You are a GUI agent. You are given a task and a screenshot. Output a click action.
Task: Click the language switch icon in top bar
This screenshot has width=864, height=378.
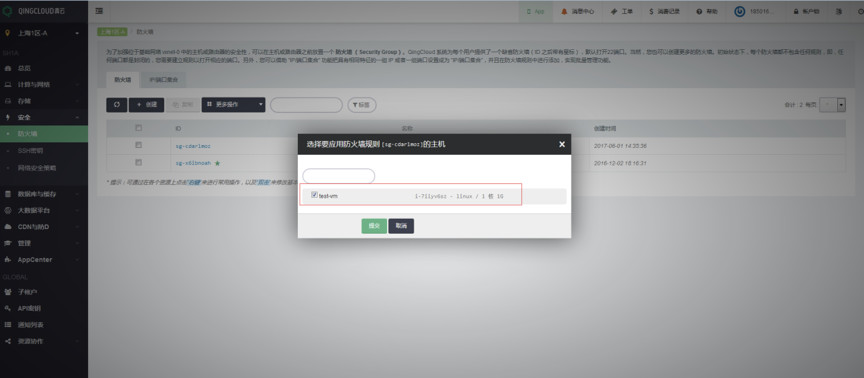tap(839, 11)
